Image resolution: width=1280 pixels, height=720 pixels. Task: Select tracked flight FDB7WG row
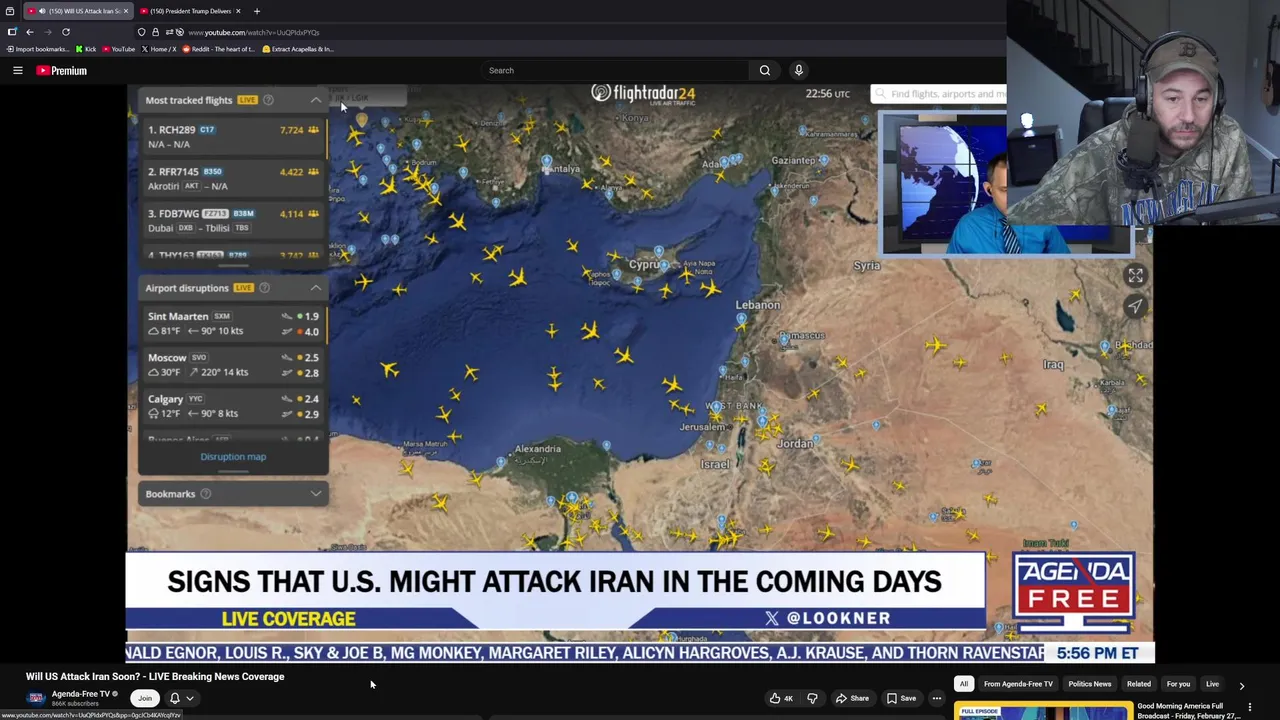tap(233, 220)
